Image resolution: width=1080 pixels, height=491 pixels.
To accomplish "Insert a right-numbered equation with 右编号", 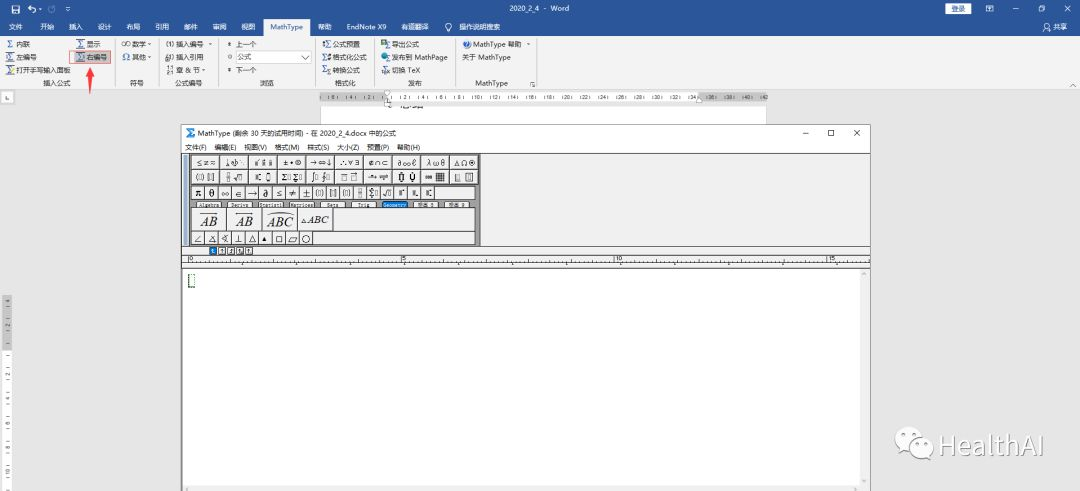I will pyautogui.click(x=92, y=57).
